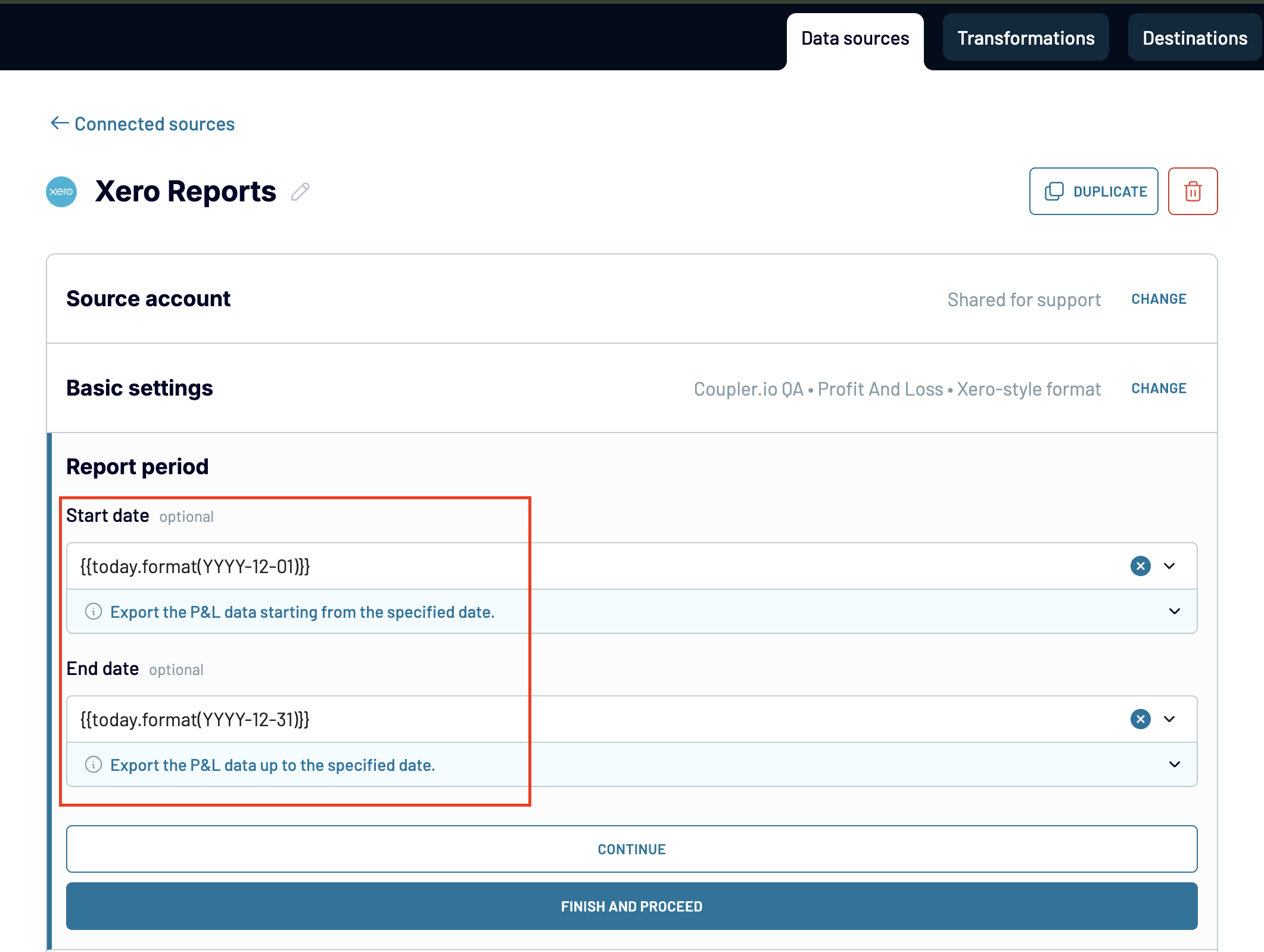Click 'Export the P&L data up to' hint
The height and width of the screenshot is (952, 1264).
(x=273, y=765)
